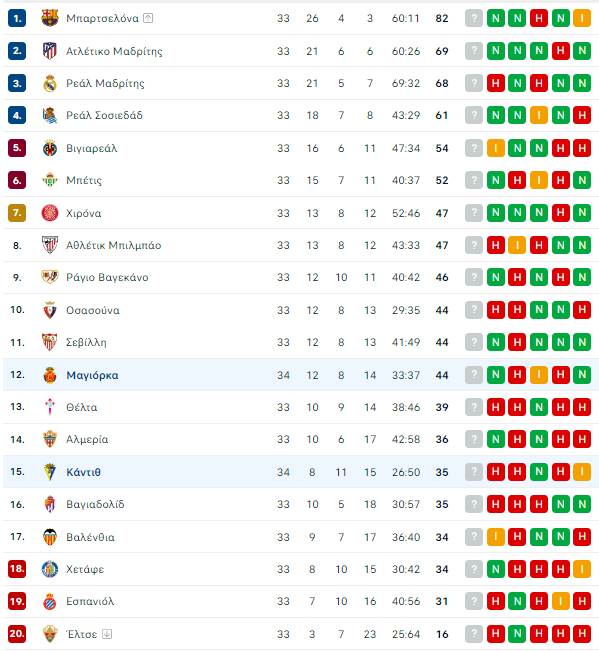
Task: Click the rank 1 blue position badge
Action: (x=17, y=18)
